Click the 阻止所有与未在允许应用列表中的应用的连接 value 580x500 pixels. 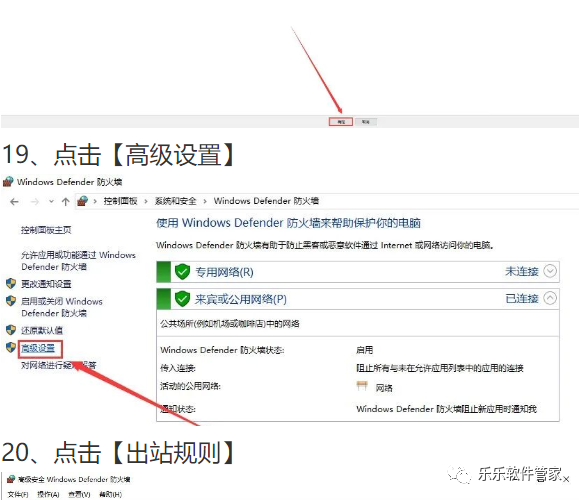[x=440, y=368]
